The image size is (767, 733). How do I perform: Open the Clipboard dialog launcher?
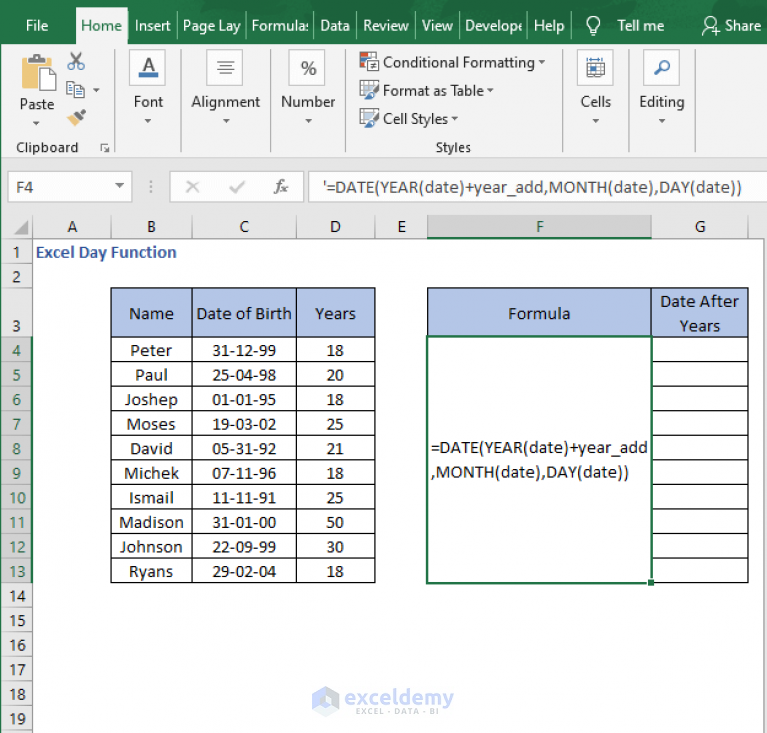pyautogui.click(x=105, y=148)
